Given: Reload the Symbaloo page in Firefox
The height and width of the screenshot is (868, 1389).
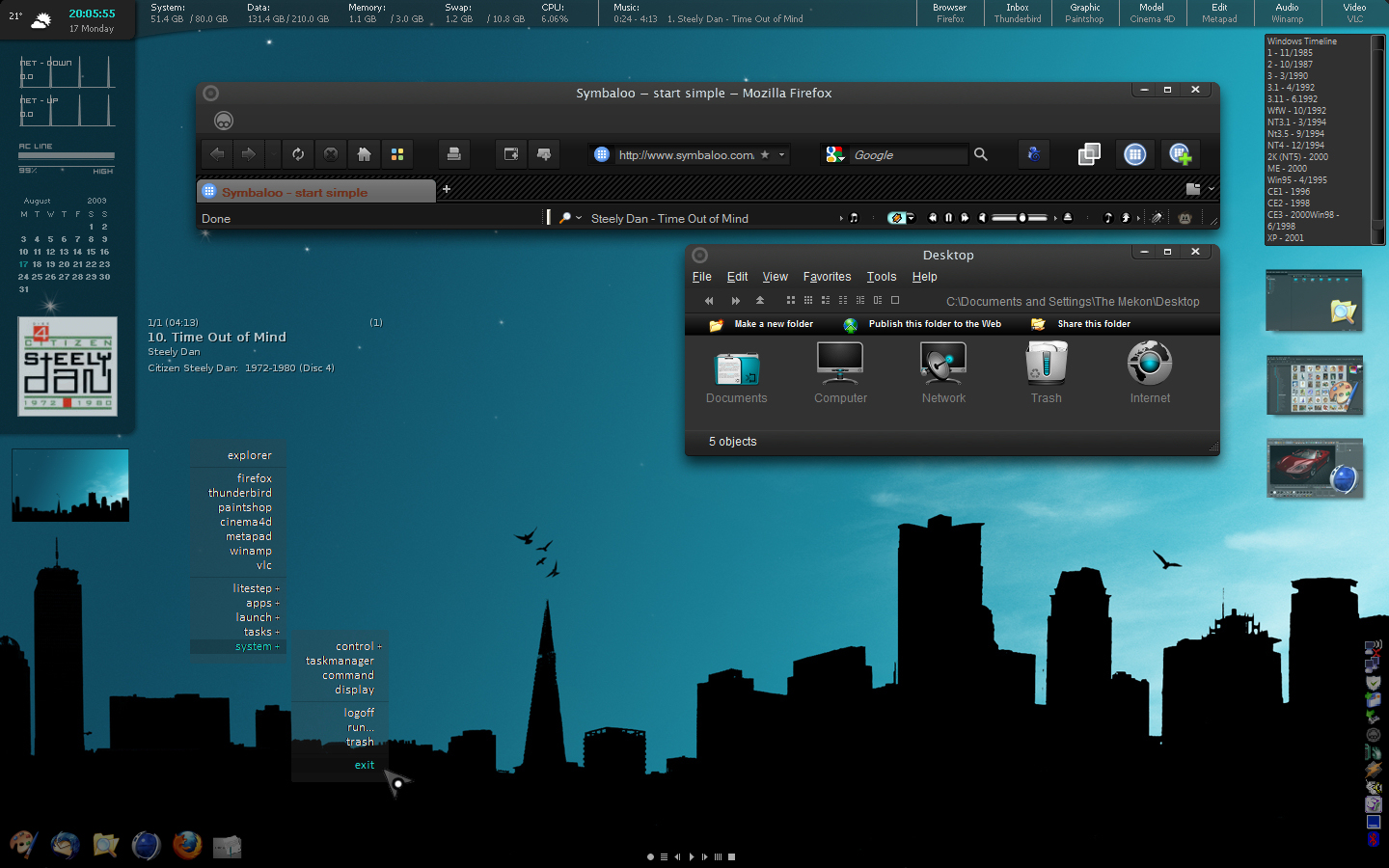Looking at the screenshot, I should (298, 154).
